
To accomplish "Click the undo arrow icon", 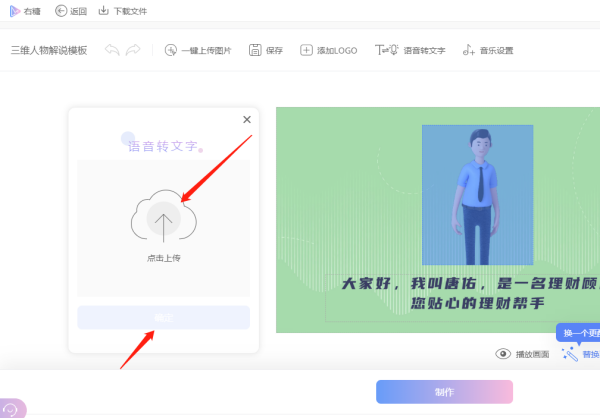I will click(112, 50).
